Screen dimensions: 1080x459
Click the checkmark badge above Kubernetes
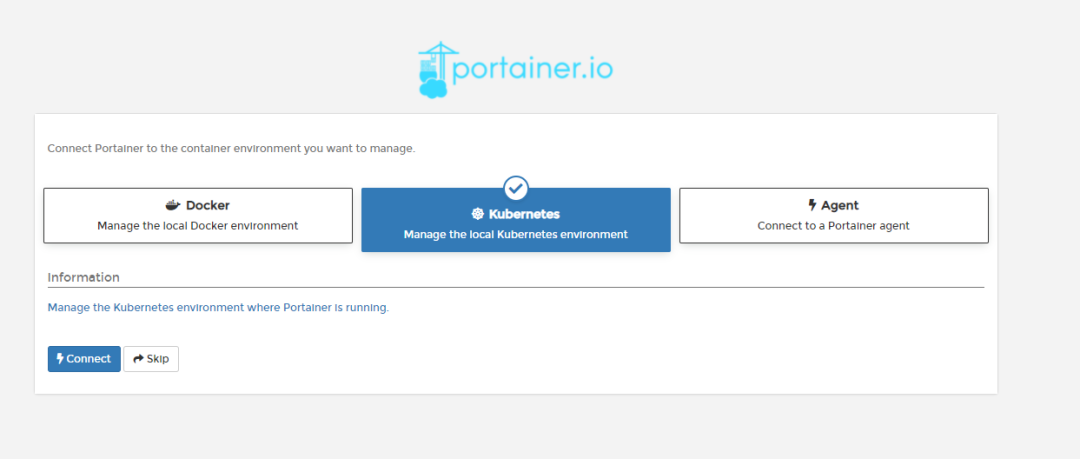pyautogui.click(x=516, y=187)
